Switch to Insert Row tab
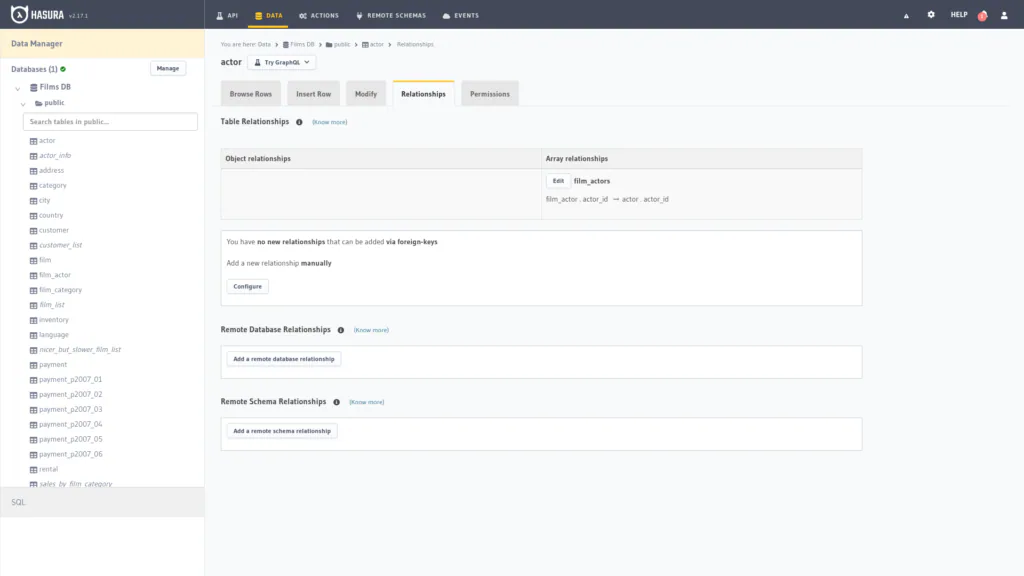Image resolution: width=1024 pixels, height=576 pixels. tap(313, 93)
